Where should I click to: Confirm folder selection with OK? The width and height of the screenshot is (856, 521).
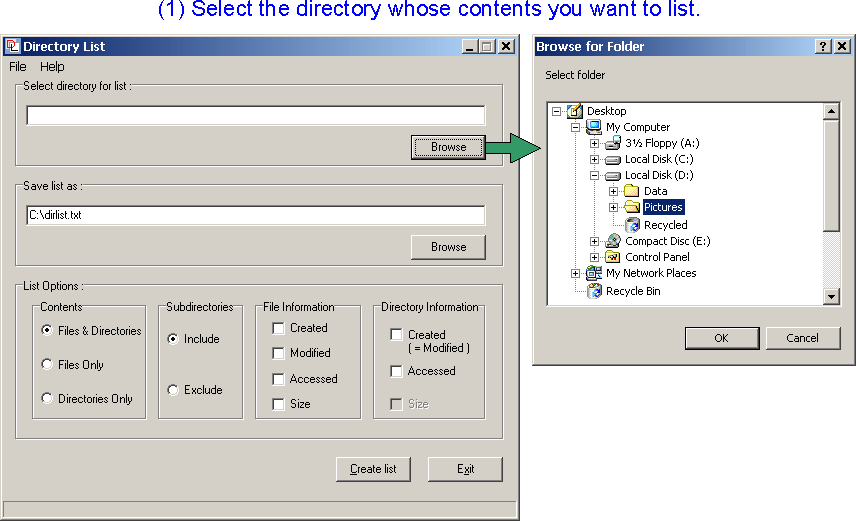pos(722,338)
